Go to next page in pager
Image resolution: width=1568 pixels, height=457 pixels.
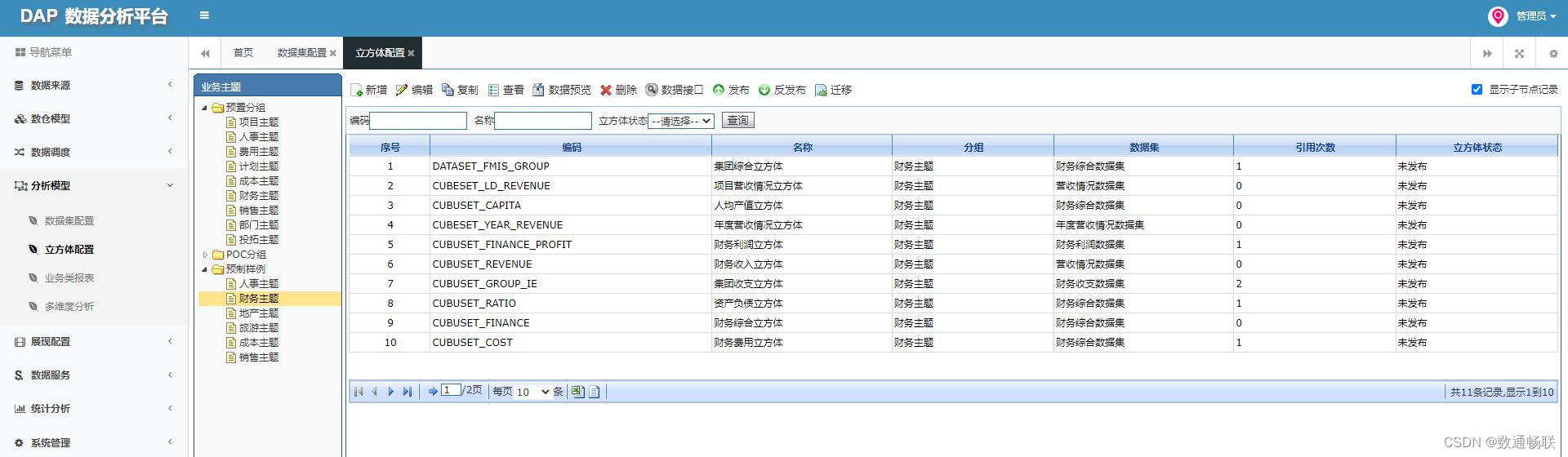(x=391, y=392)
